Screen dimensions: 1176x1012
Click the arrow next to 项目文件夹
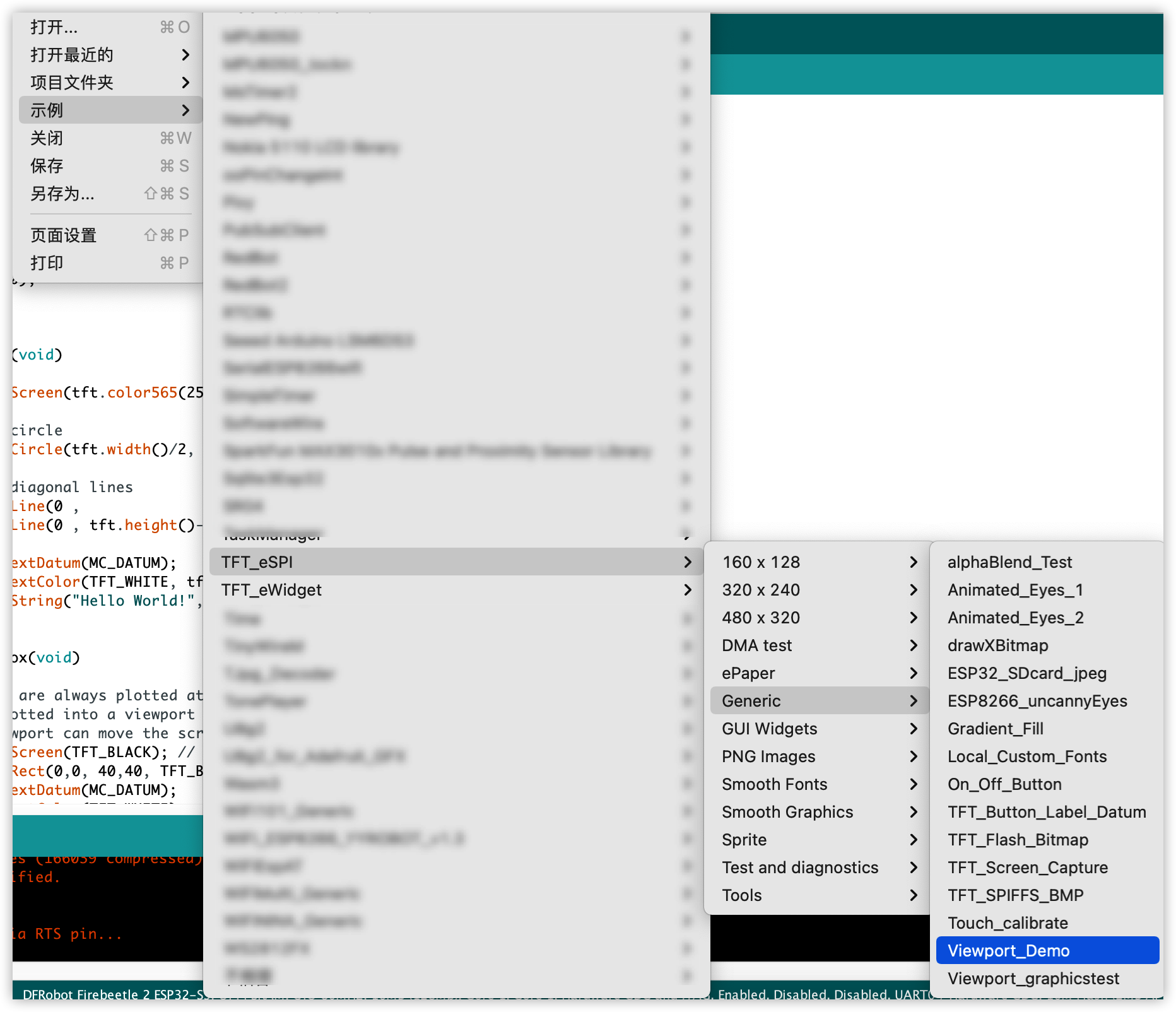coord(185,83)
